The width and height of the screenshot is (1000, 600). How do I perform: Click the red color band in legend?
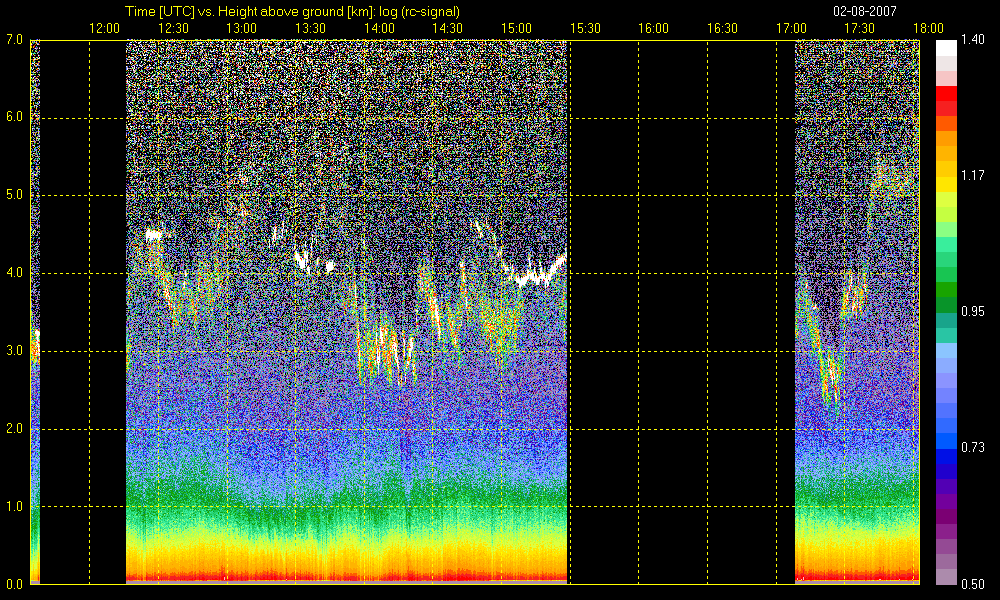tap(946, 94)
